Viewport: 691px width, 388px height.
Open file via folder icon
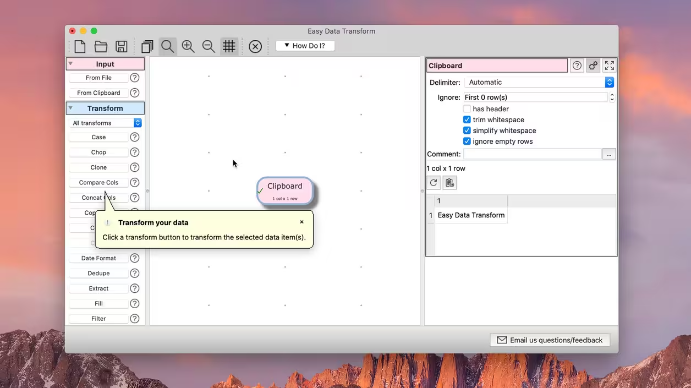[x=101, y=46]
